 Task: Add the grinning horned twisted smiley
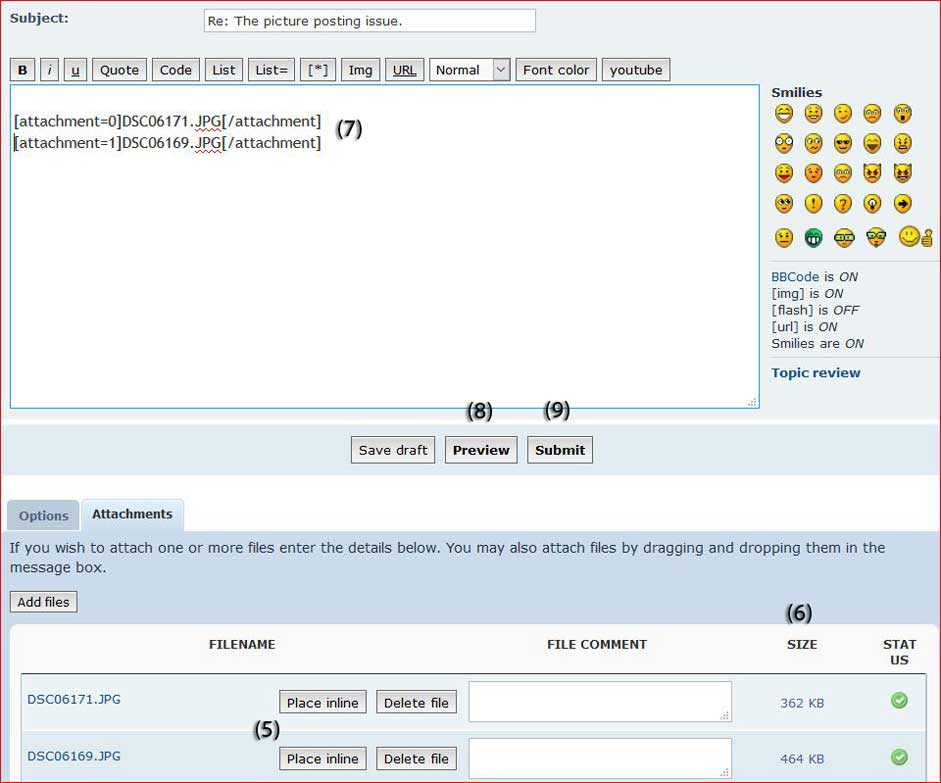coord(902,173)
